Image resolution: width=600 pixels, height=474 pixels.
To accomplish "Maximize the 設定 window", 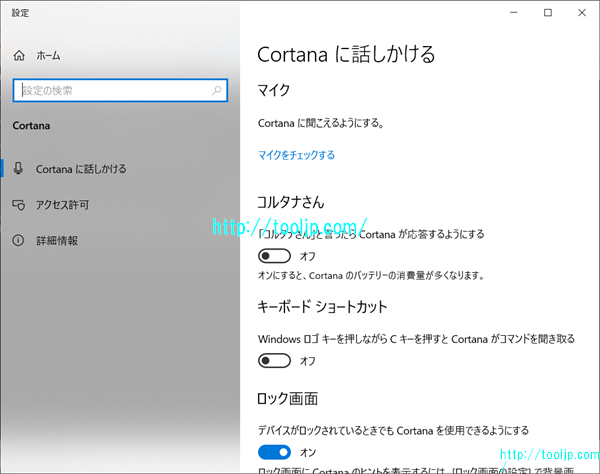I will pyautogui.click(x=548, y=13).
